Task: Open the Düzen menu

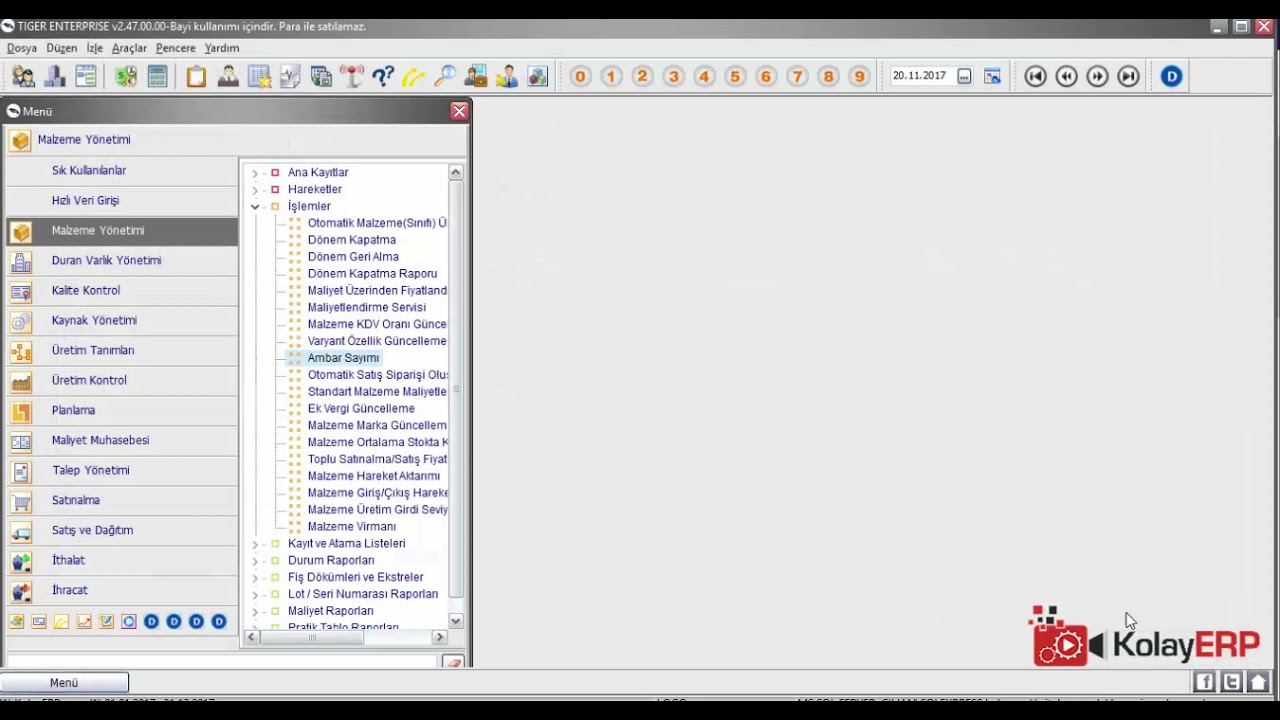Action: coord(61,48)
